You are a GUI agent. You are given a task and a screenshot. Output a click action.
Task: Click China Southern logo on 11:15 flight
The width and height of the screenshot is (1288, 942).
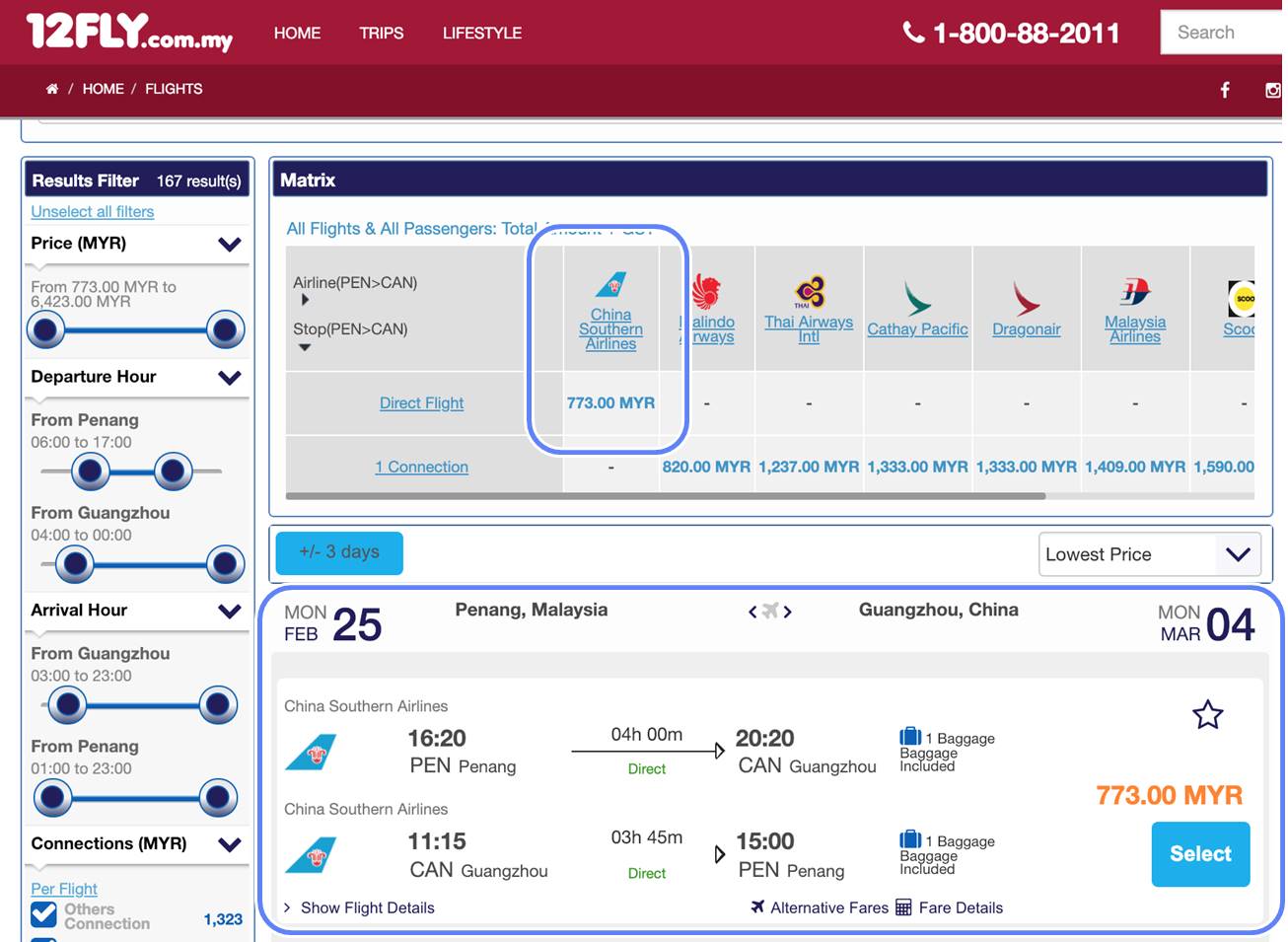311,855
